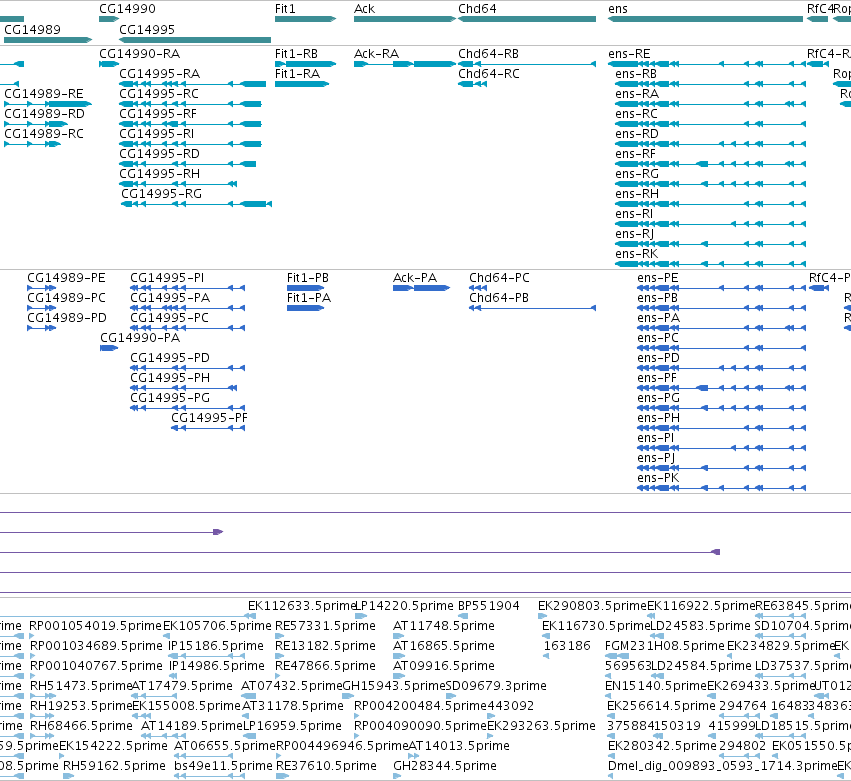Select transcript CG14989-RE
This screenshot has height=781, width=851.
(44, 94)
